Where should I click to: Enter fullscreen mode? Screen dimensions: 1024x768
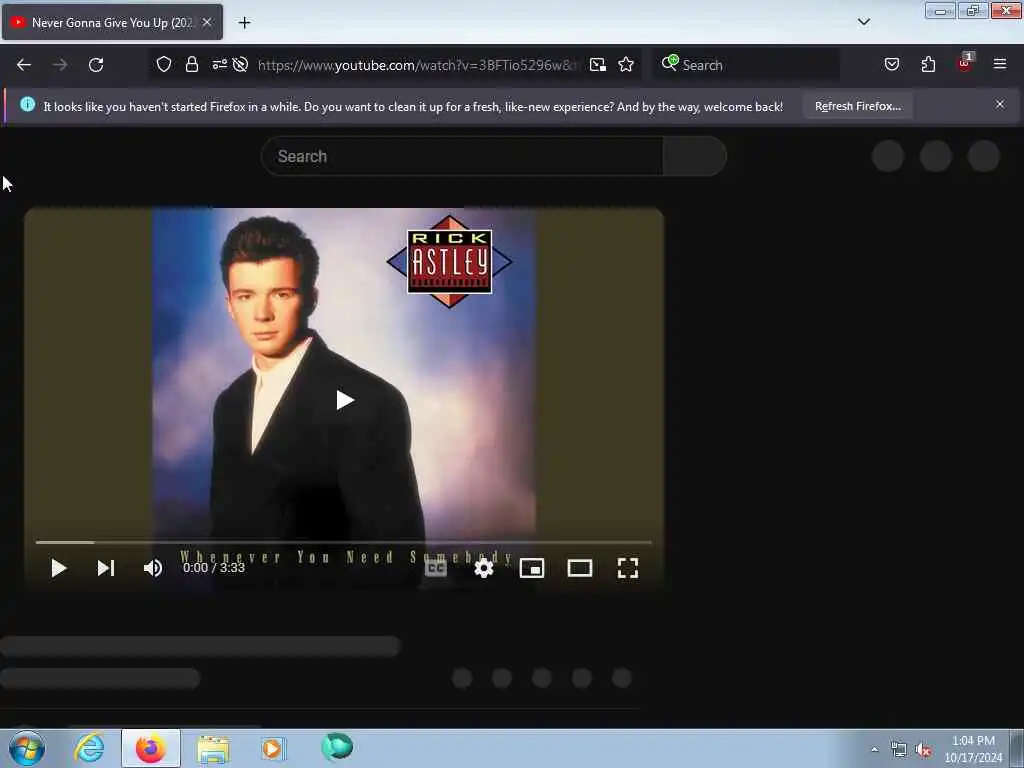coord(628,568)
